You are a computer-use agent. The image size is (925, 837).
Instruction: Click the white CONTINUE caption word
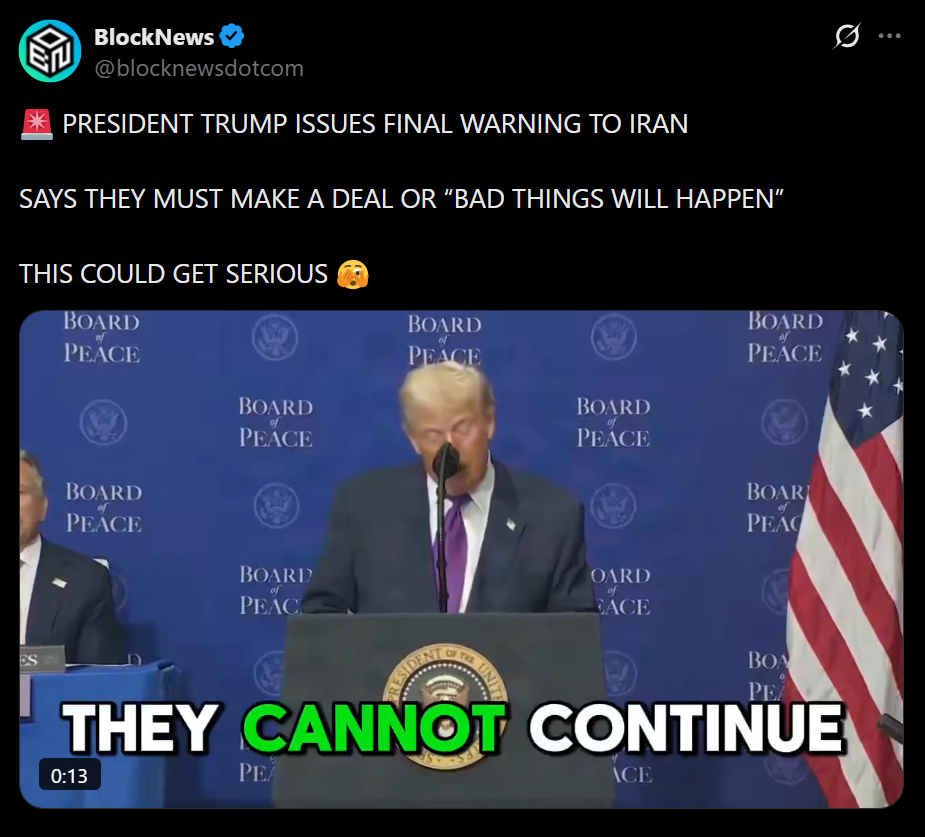(687, 727)
